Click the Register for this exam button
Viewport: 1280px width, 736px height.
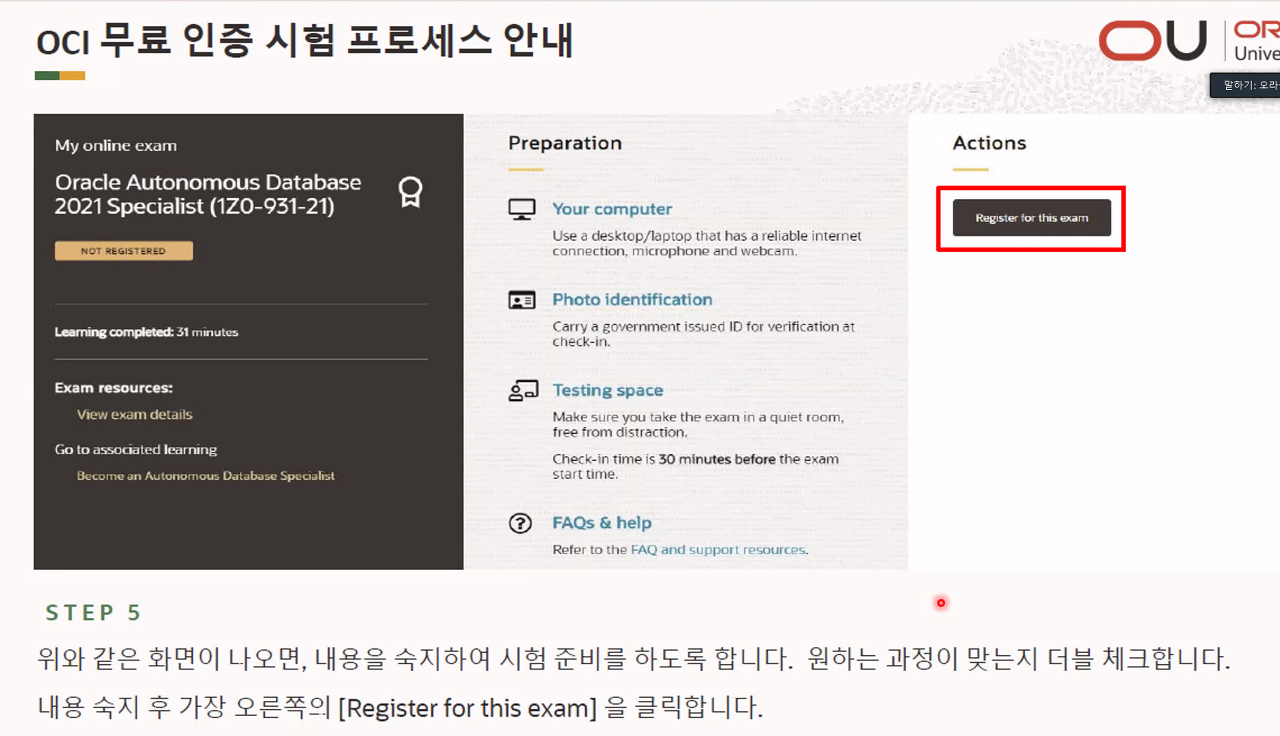pyautogui.click(x=1031, y=218)
